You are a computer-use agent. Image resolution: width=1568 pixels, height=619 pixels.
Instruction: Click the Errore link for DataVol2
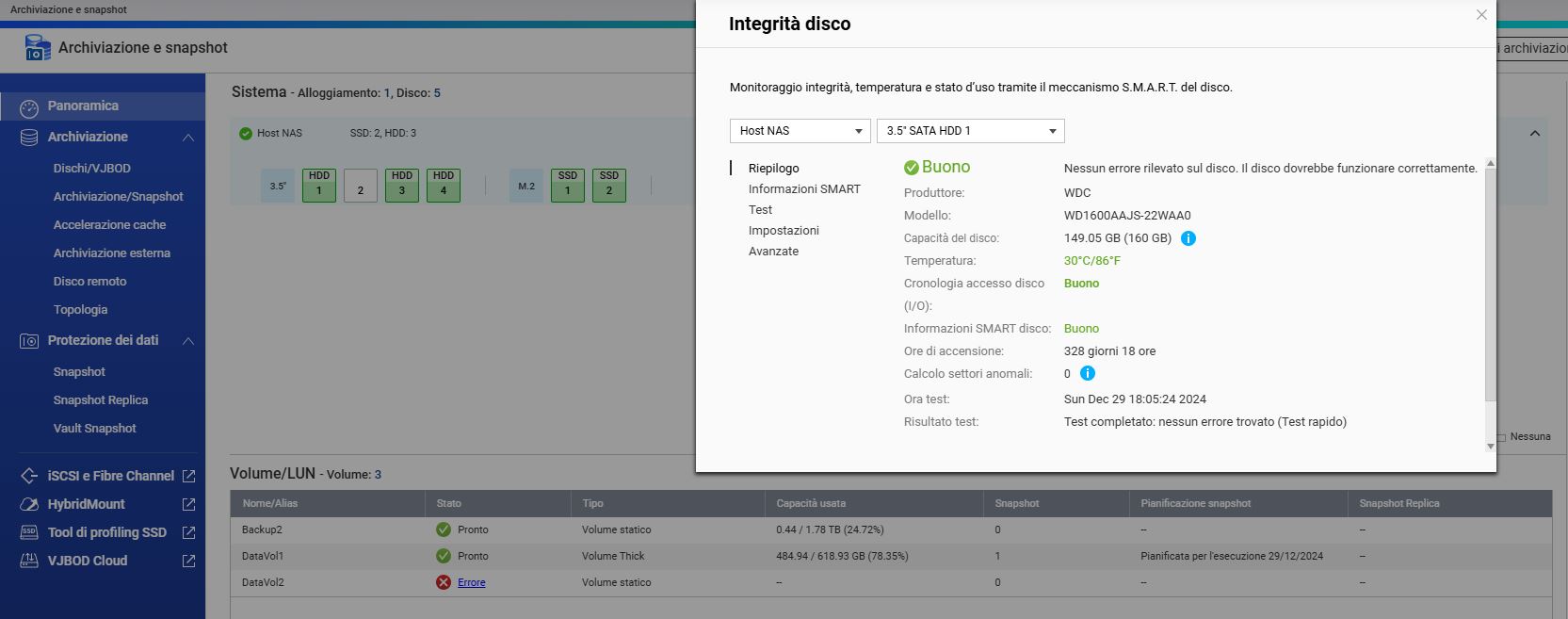click(471, 583)
